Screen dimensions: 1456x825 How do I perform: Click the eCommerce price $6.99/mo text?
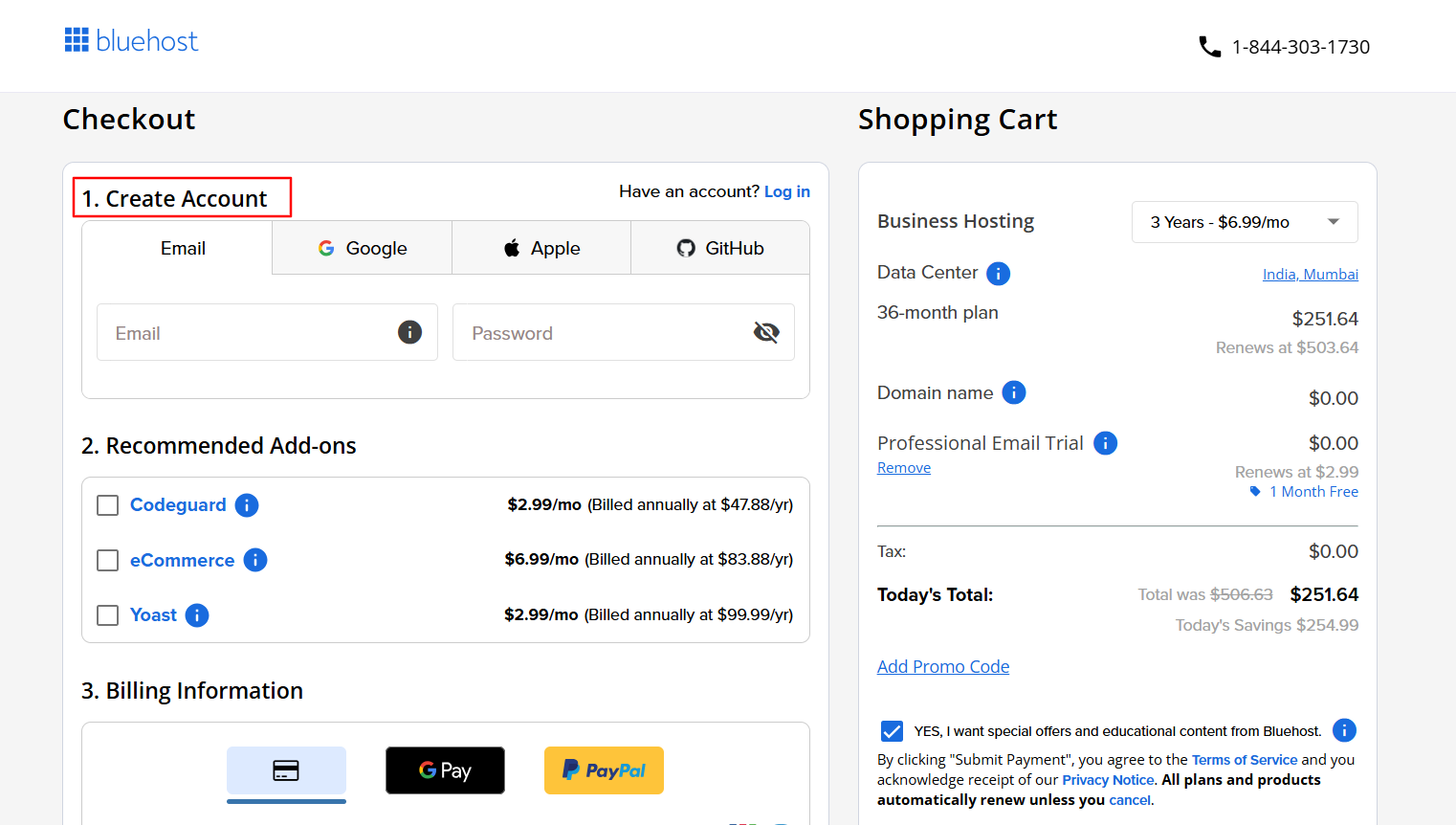(541, 559)
